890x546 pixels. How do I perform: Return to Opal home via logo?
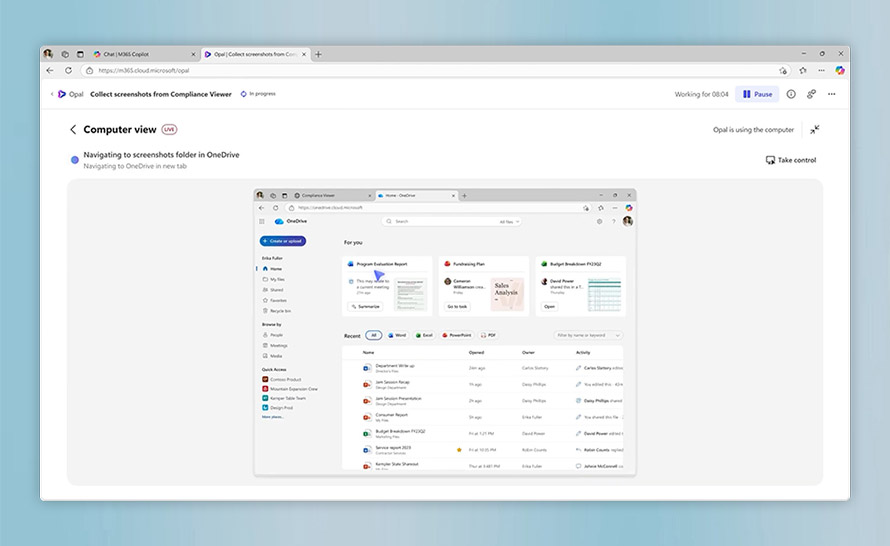coord(71,94)
